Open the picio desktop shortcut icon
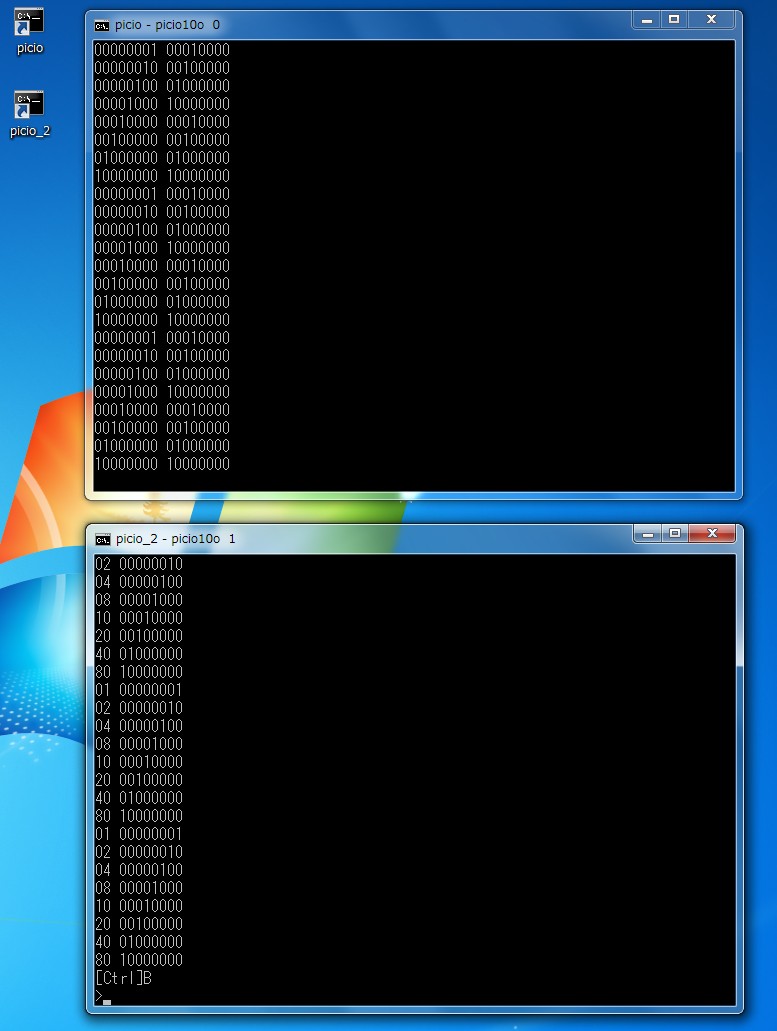Viewport: 777px width, 1031px height. [29, 21]
